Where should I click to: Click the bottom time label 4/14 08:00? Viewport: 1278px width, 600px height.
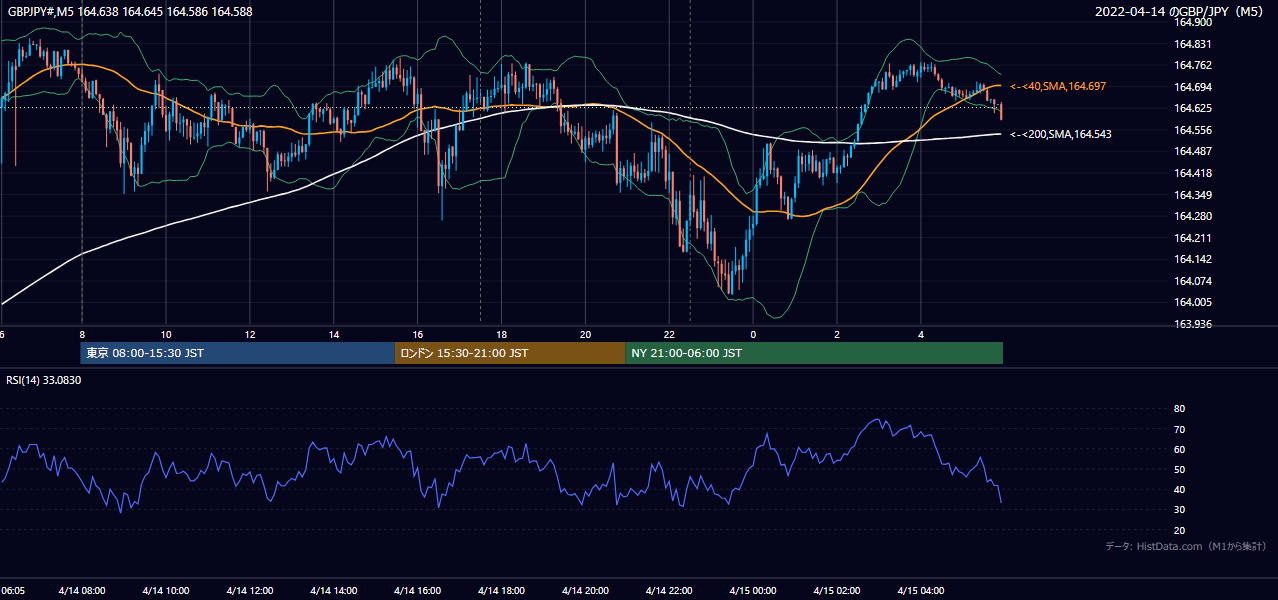coord(81,591)
